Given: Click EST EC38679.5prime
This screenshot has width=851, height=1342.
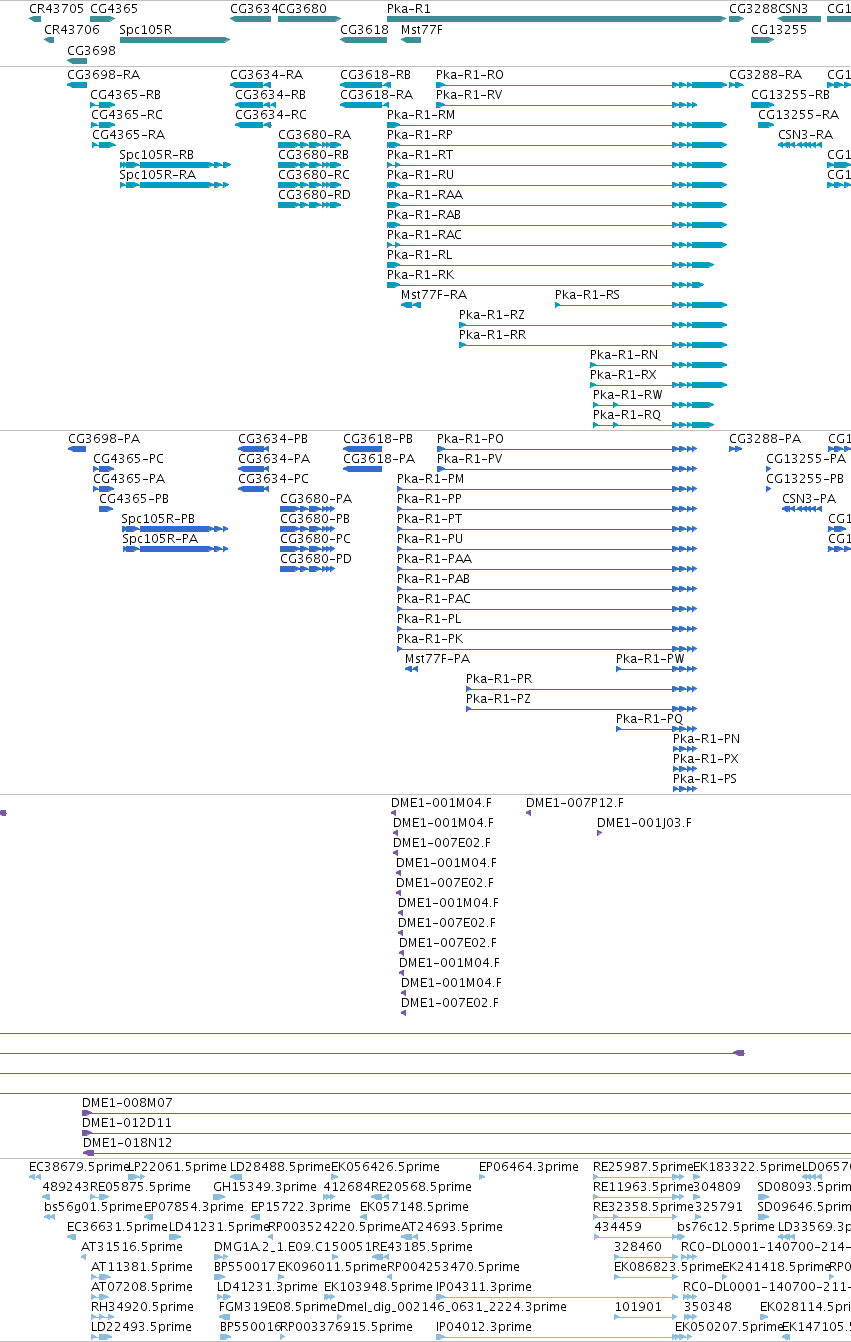Looking at the screenshot, I should pyautogui.click(x=79, y=1166).
